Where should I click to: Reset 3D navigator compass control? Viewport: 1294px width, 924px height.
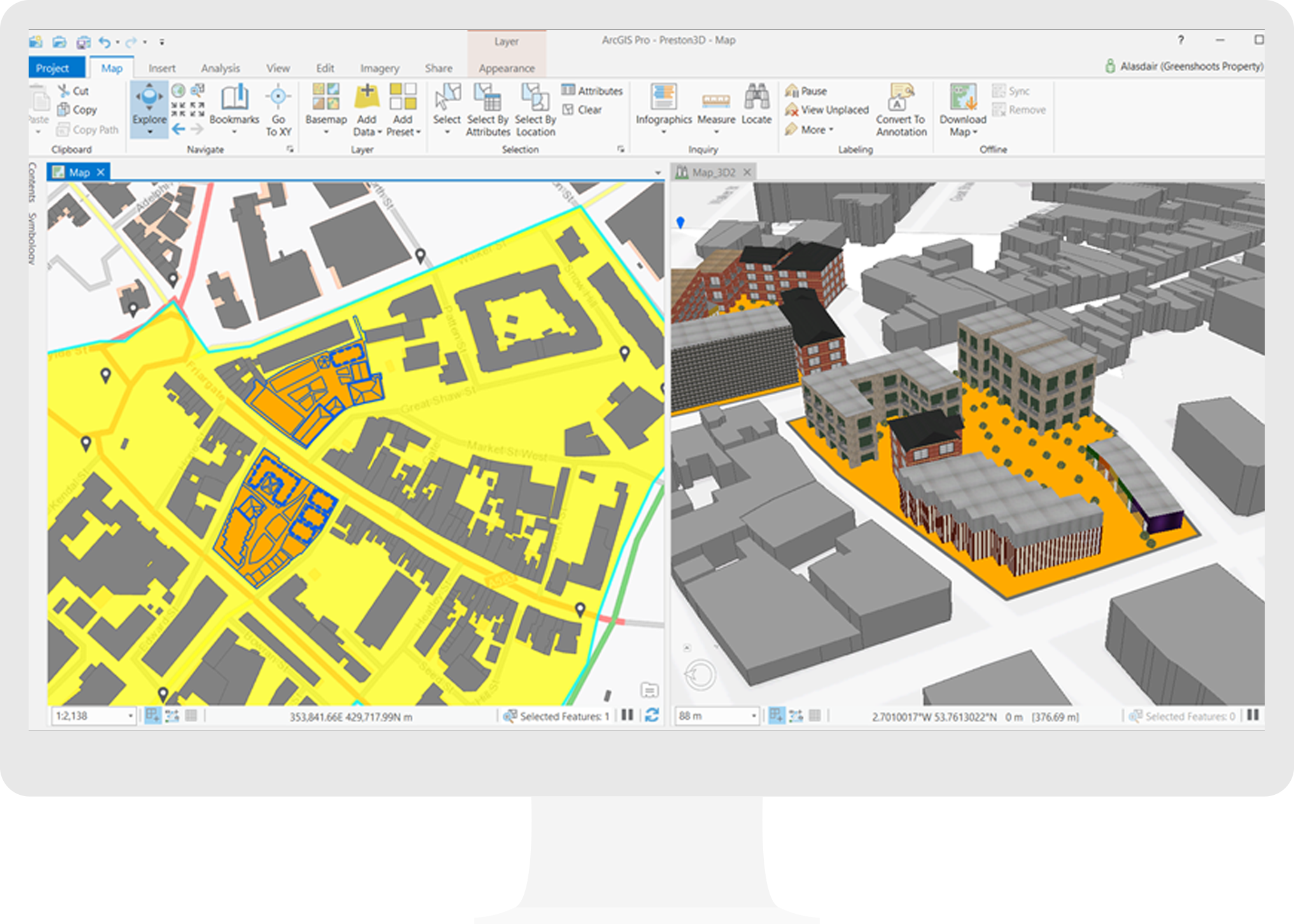point(700,675)
